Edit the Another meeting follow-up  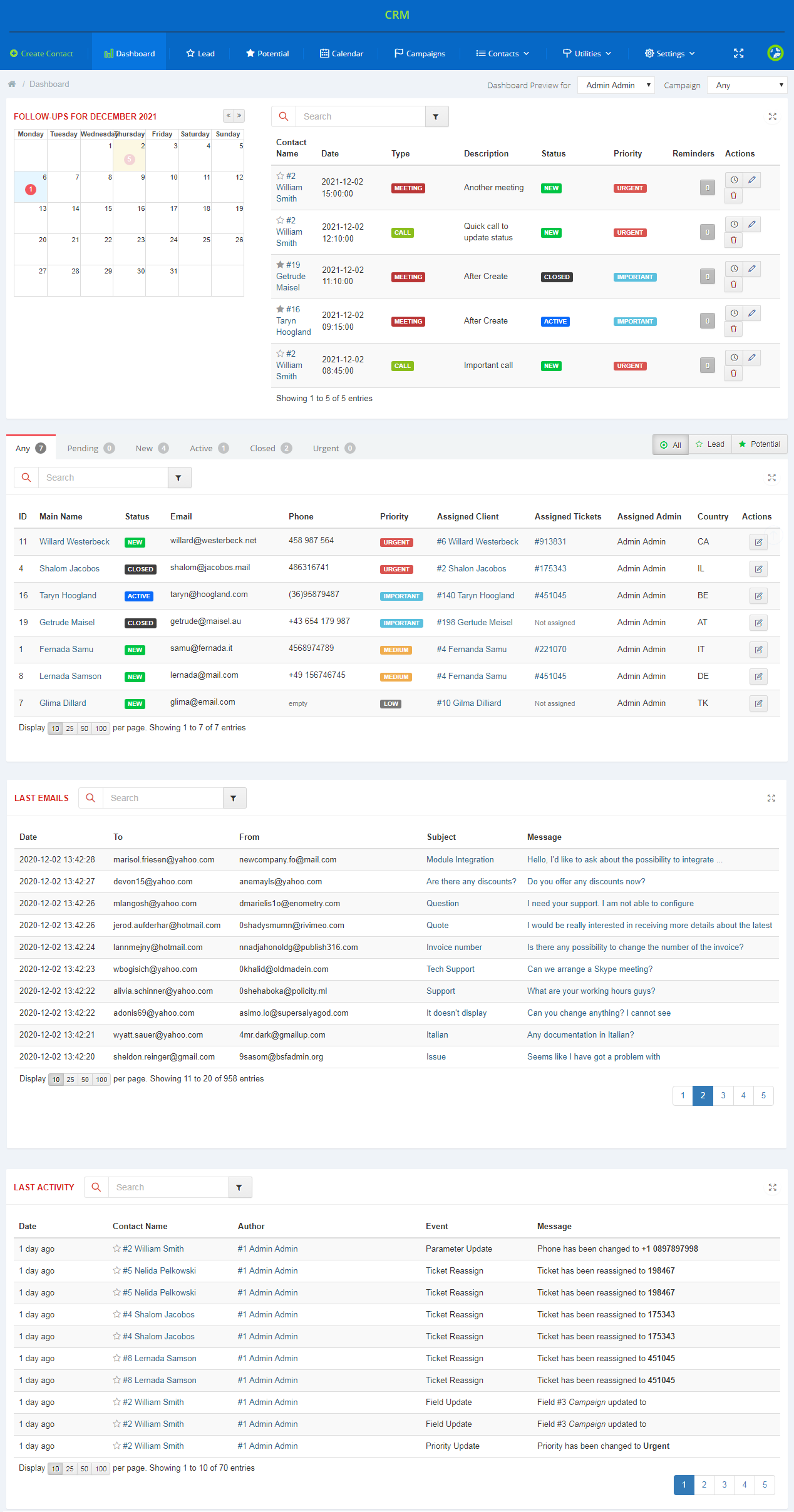coord(752,180)
